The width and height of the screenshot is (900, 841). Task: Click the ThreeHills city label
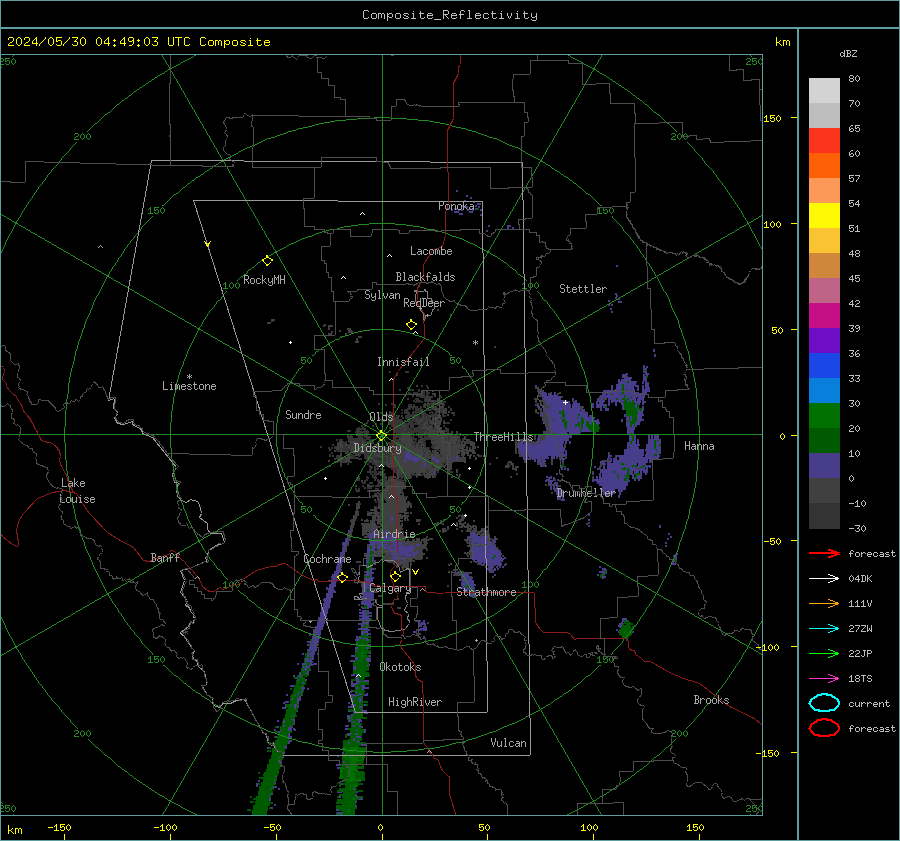point(503,437)
